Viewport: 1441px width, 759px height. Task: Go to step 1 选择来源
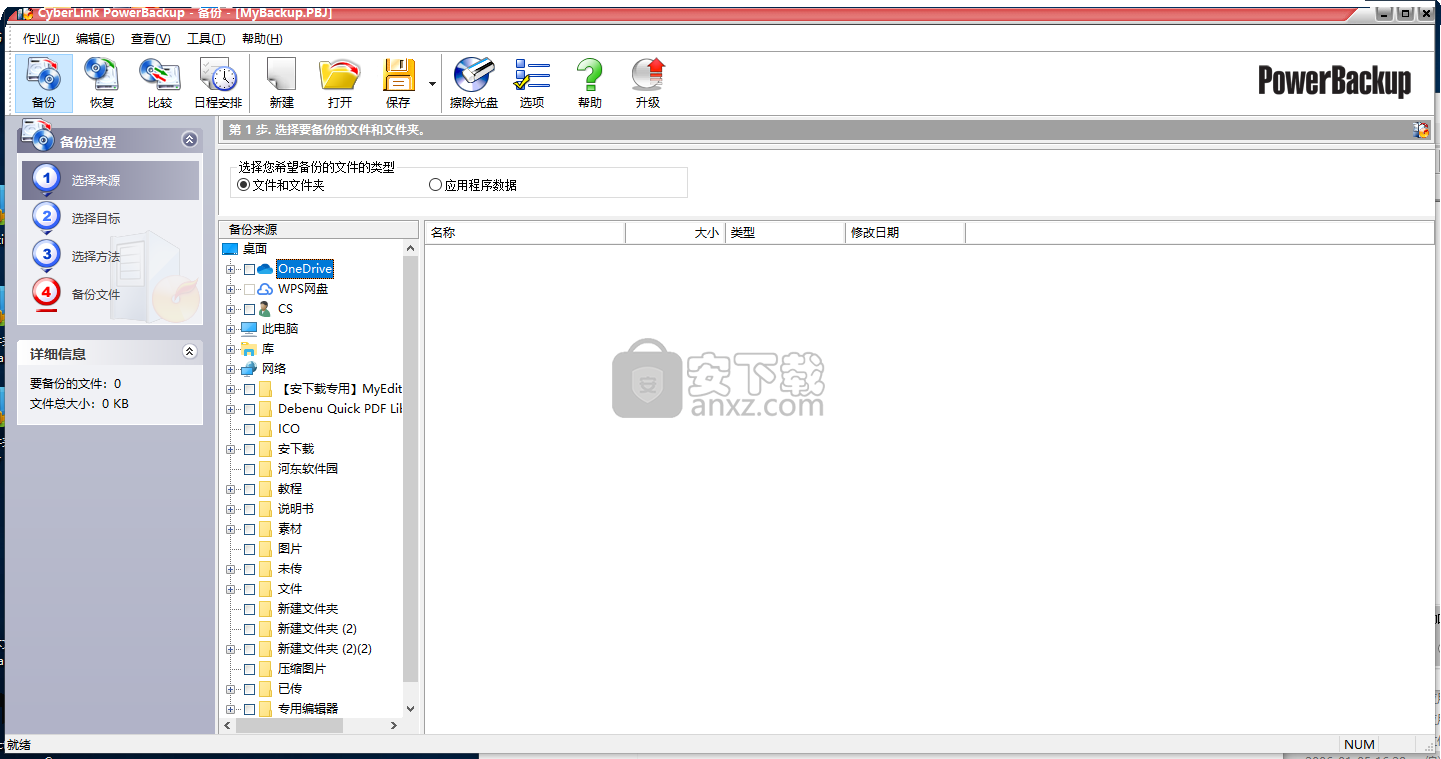110,181
